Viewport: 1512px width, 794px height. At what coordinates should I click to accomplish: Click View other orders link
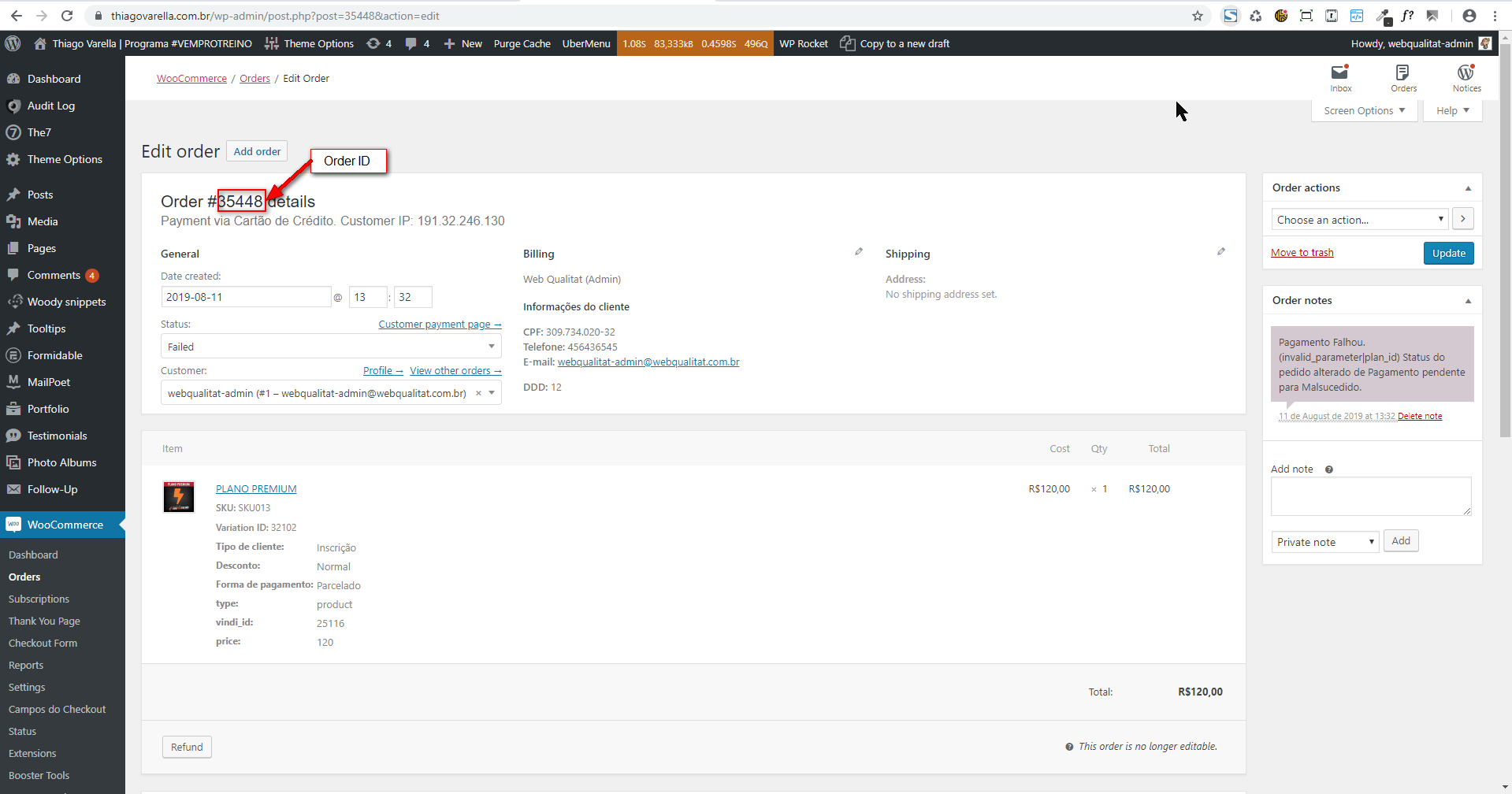(x=455, y=371)
